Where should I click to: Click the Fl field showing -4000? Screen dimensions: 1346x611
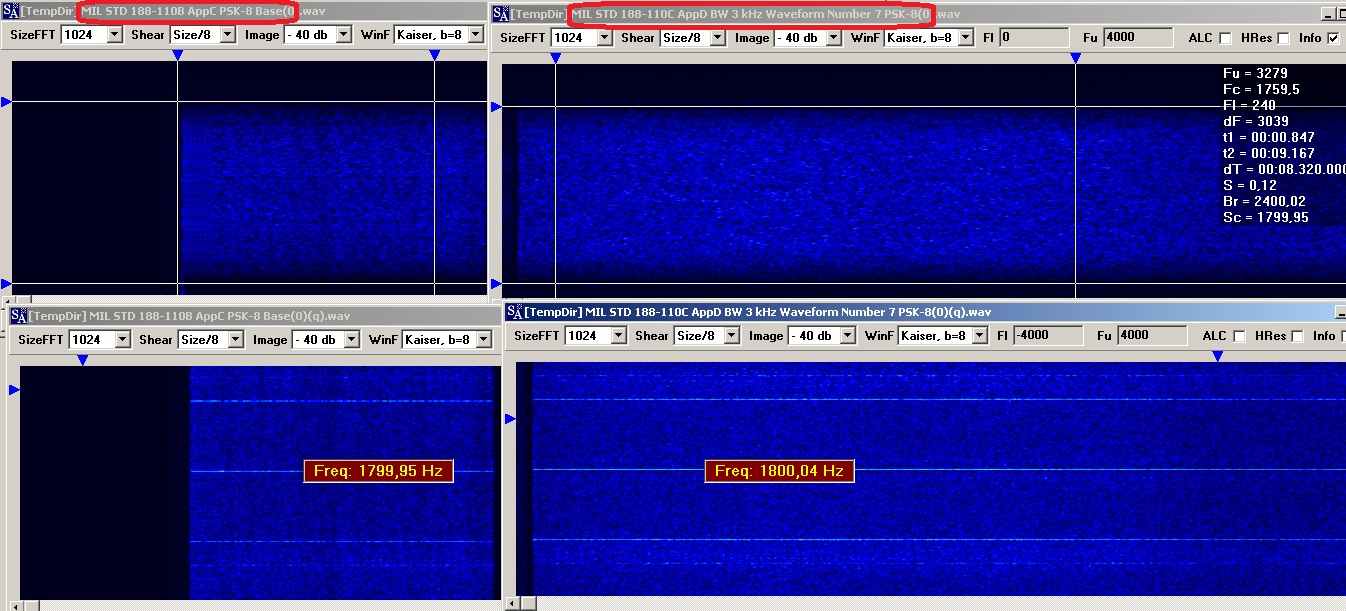(x=1044, y=336)
